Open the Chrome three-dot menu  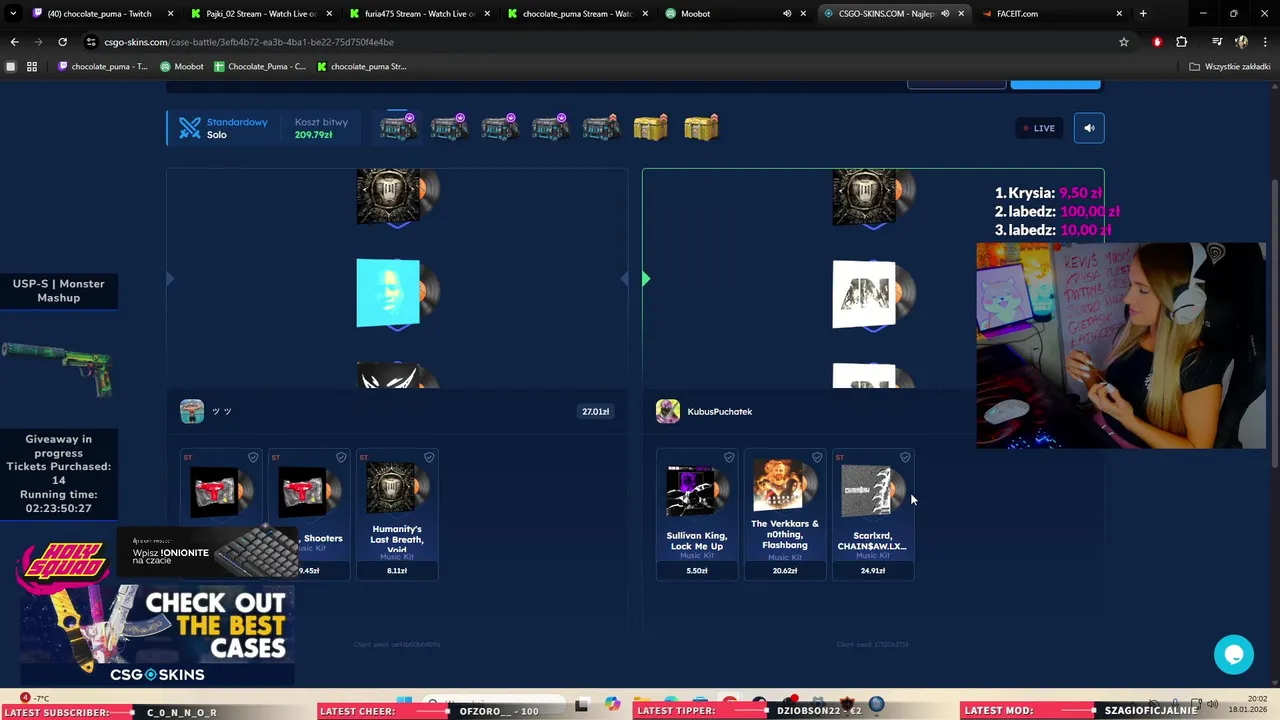1266,42
